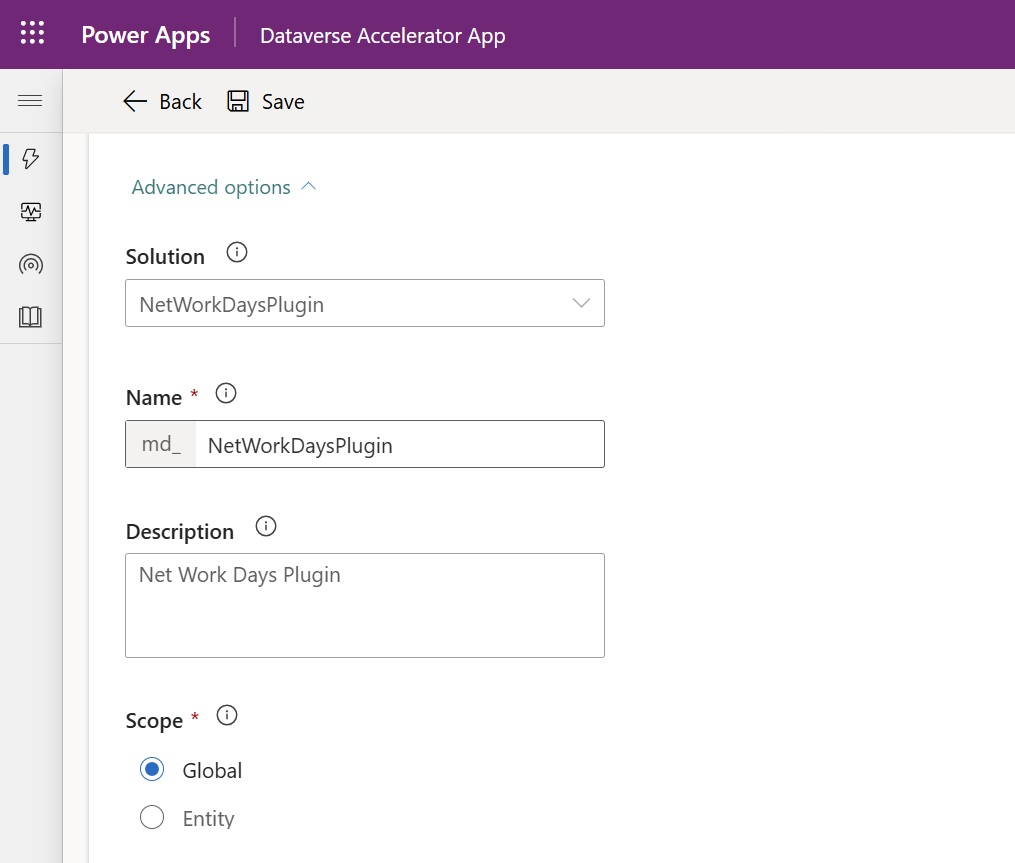Select the Entity scope radio button
1015x863 pixels.
[152, 817]
